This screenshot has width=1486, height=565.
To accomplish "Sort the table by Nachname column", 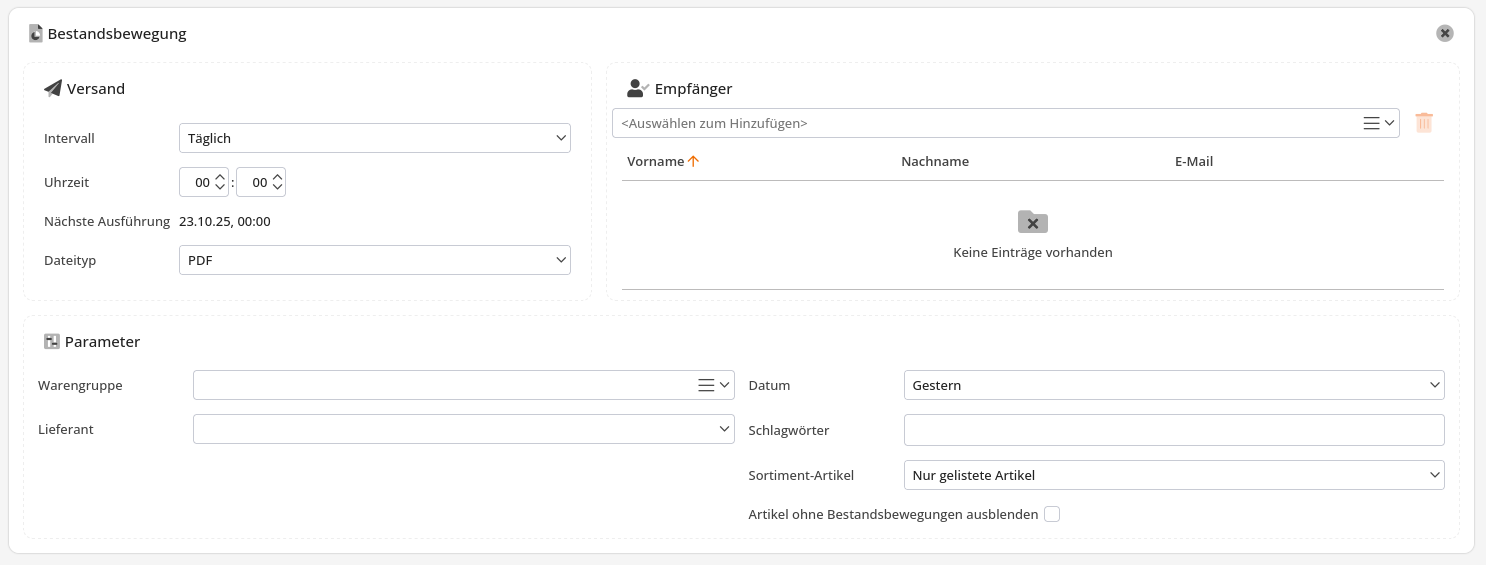I will pyautogui.click(x=934, y=161).
